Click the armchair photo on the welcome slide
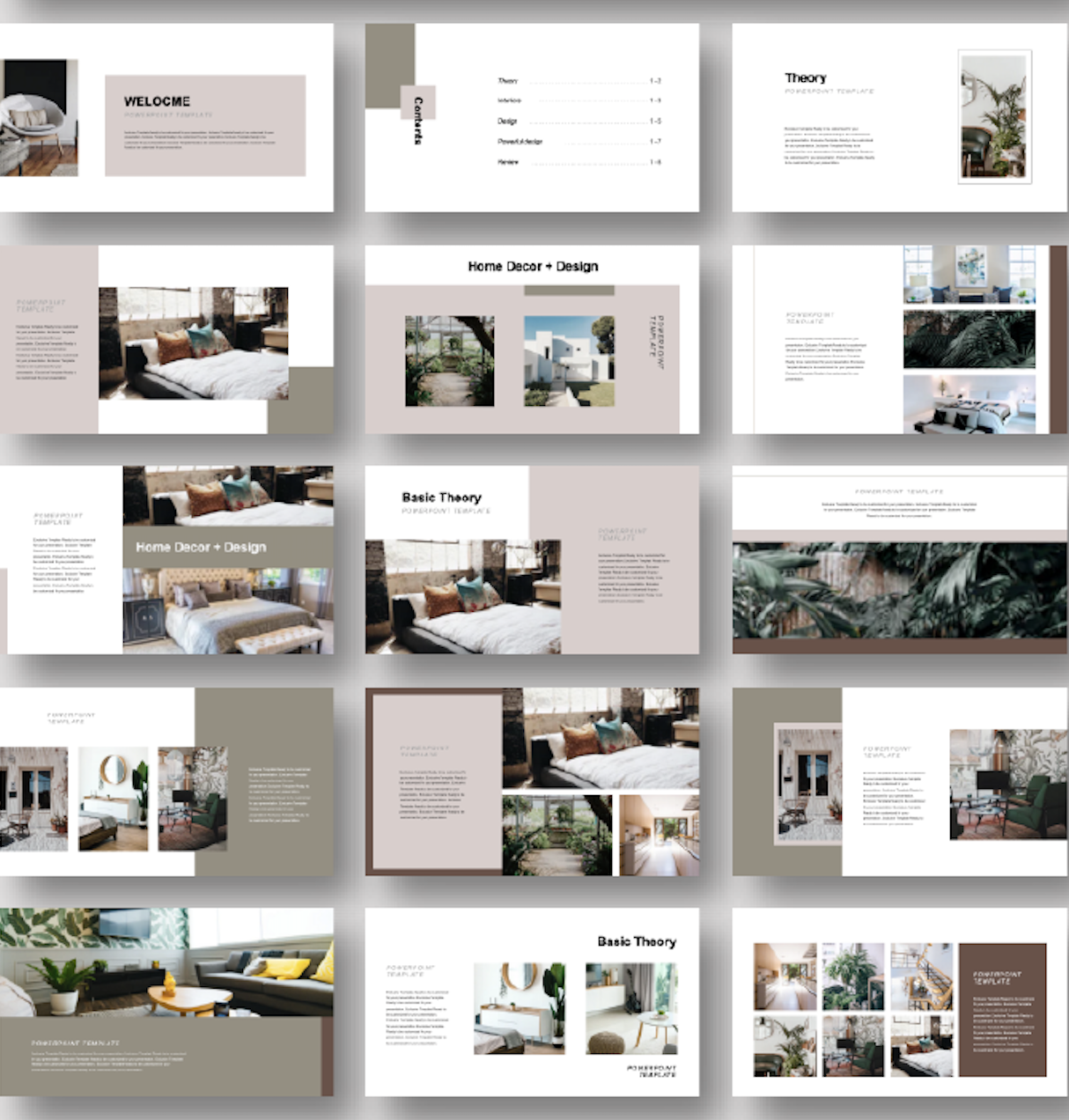Image resolution: width=1069 pixels, height=1120 pixels. (39, 118)
